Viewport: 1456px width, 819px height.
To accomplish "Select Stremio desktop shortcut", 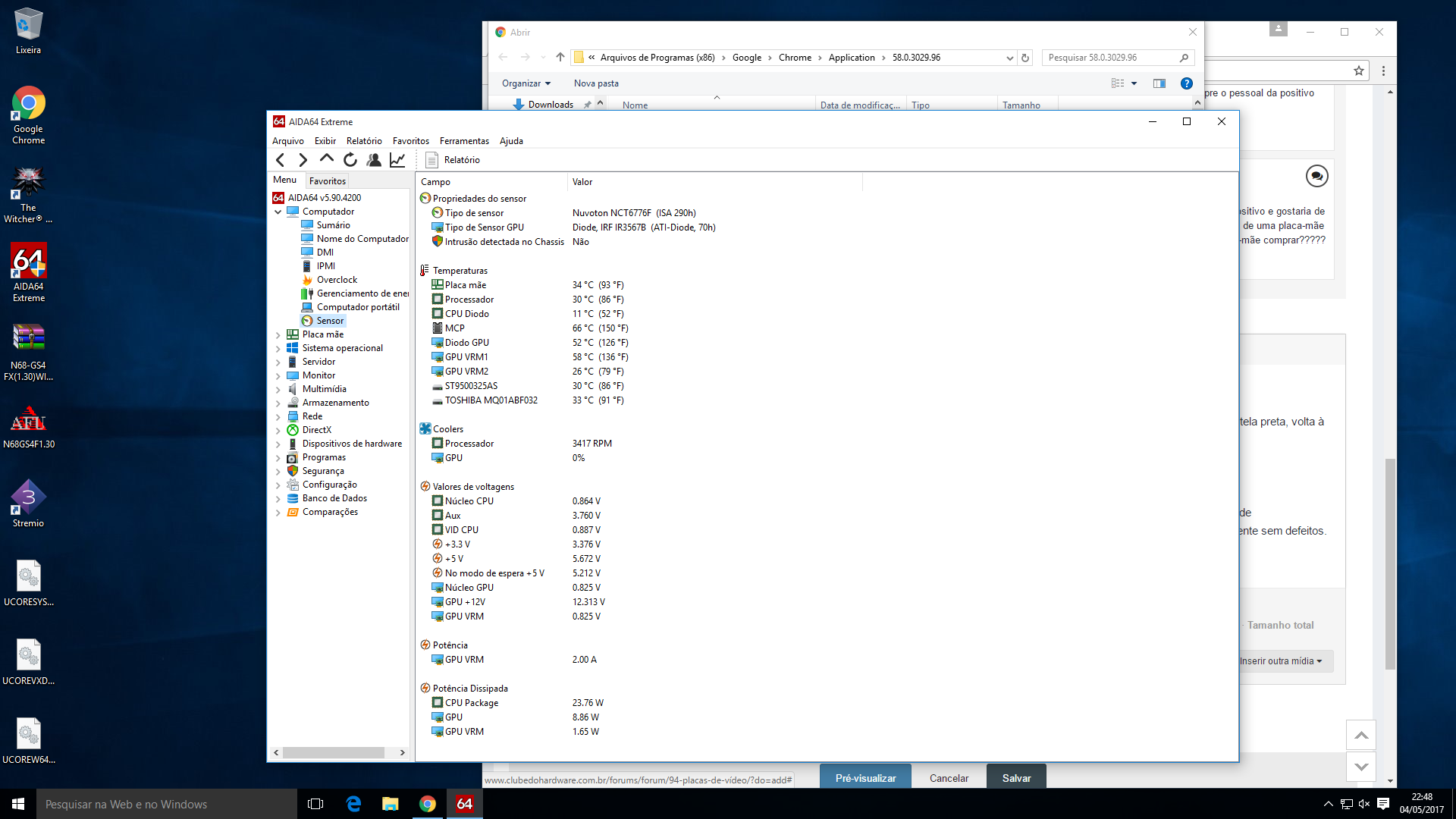I will pyautogui.click(x=28, y=504).
